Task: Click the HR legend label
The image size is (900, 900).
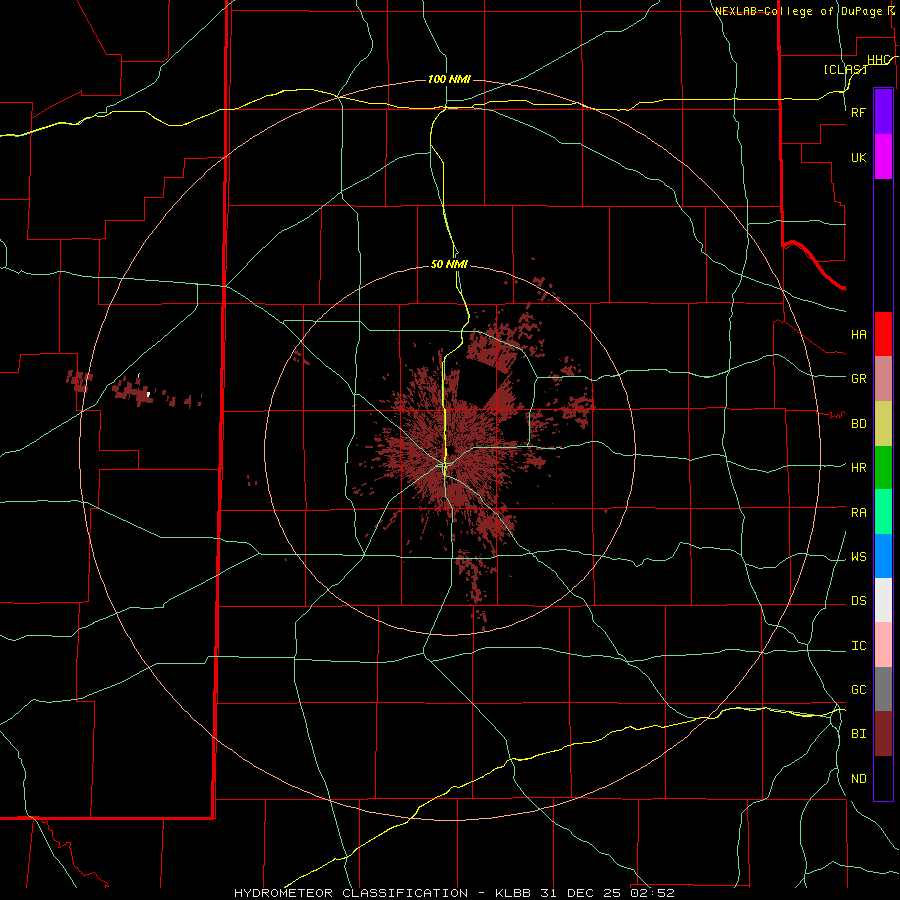Action: click(858, 468)
